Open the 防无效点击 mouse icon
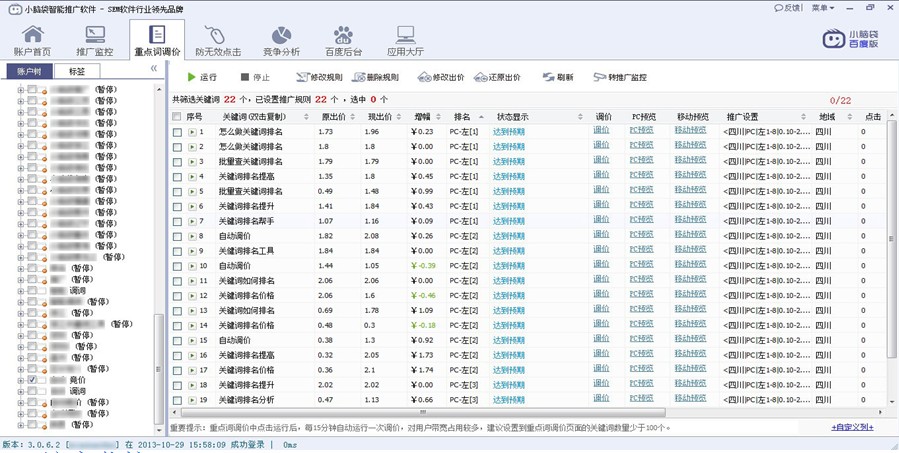 point(217,40)
